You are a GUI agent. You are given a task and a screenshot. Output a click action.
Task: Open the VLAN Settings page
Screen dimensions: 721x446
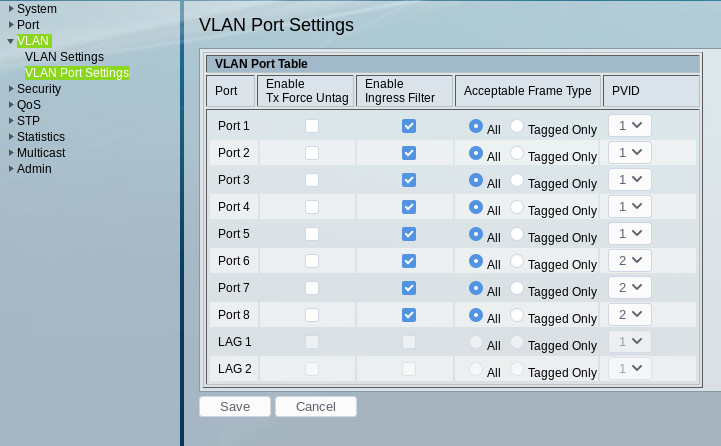64,57
